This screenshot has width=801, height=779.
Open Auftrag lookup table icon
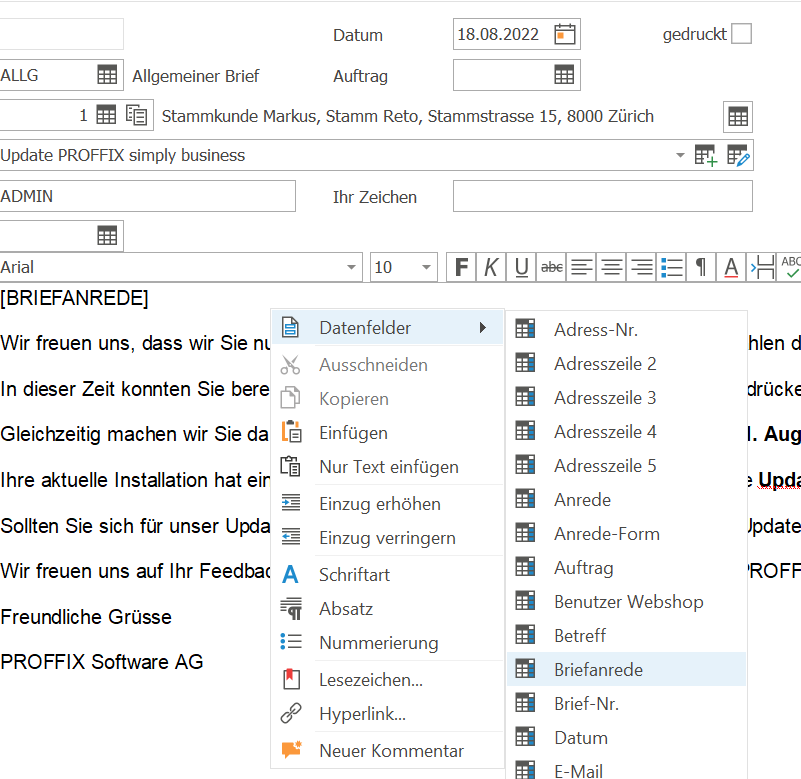564,75
